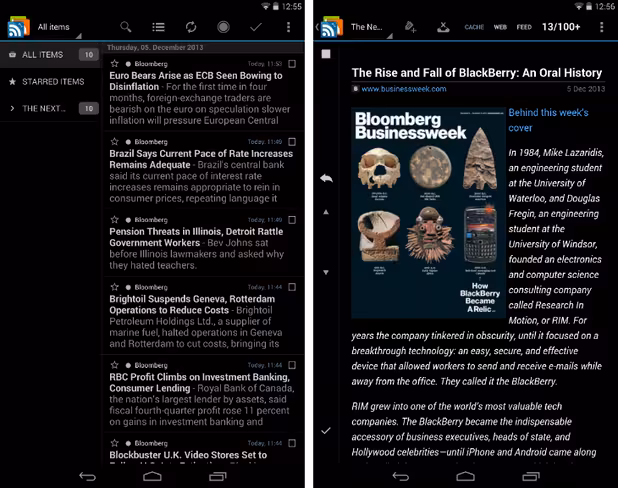
Task: Star the Pension Threats in Illinois article
Action: pos(114,220)
